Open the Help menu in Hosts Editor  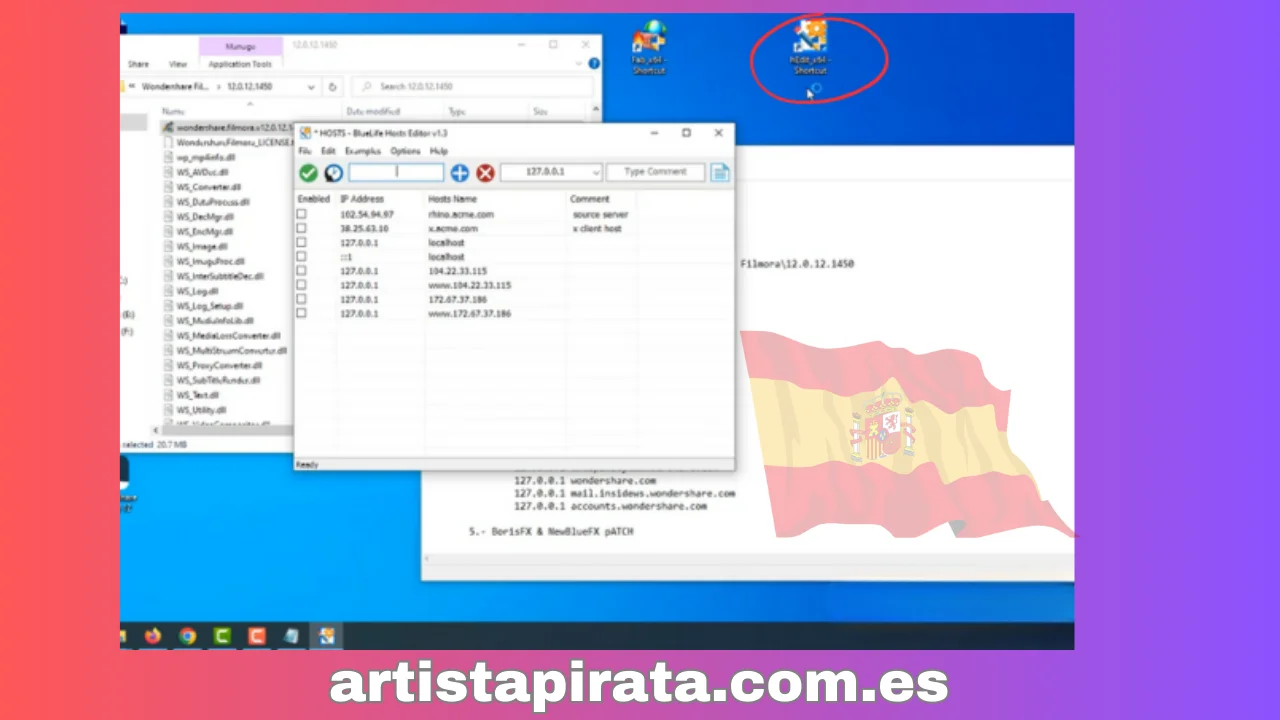[x=438, y=151]
